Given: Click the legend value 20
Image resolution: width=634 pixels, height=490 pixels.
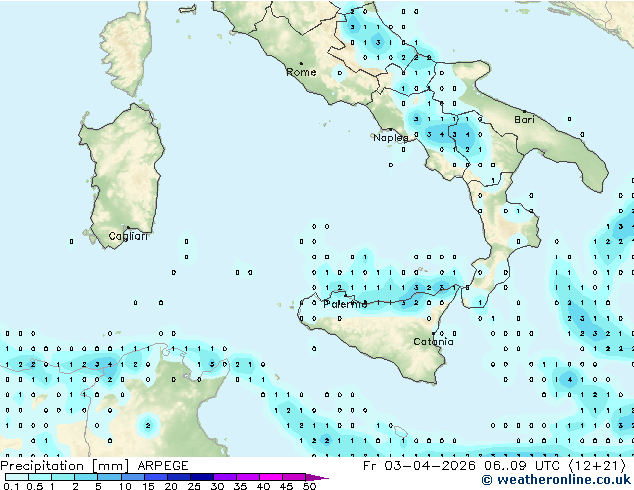Looking at the screenshot, I should 171,486.
